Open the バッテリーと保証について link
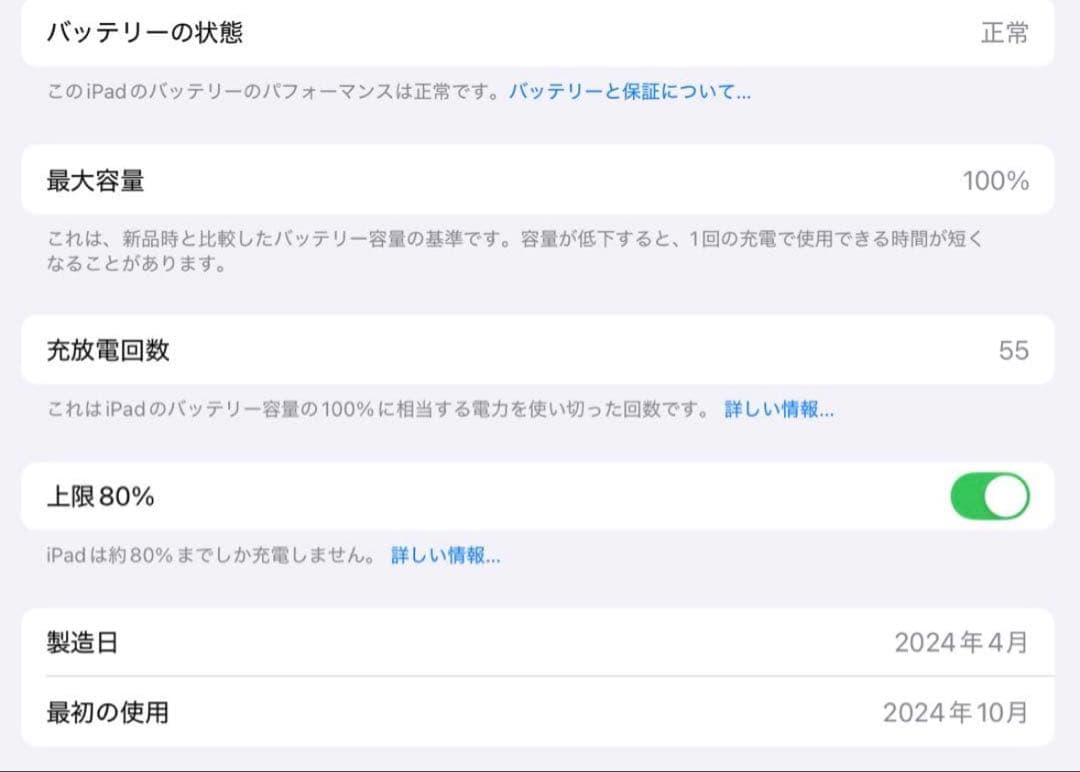Viewport: 1080px width, 772px height. (630, 92)
